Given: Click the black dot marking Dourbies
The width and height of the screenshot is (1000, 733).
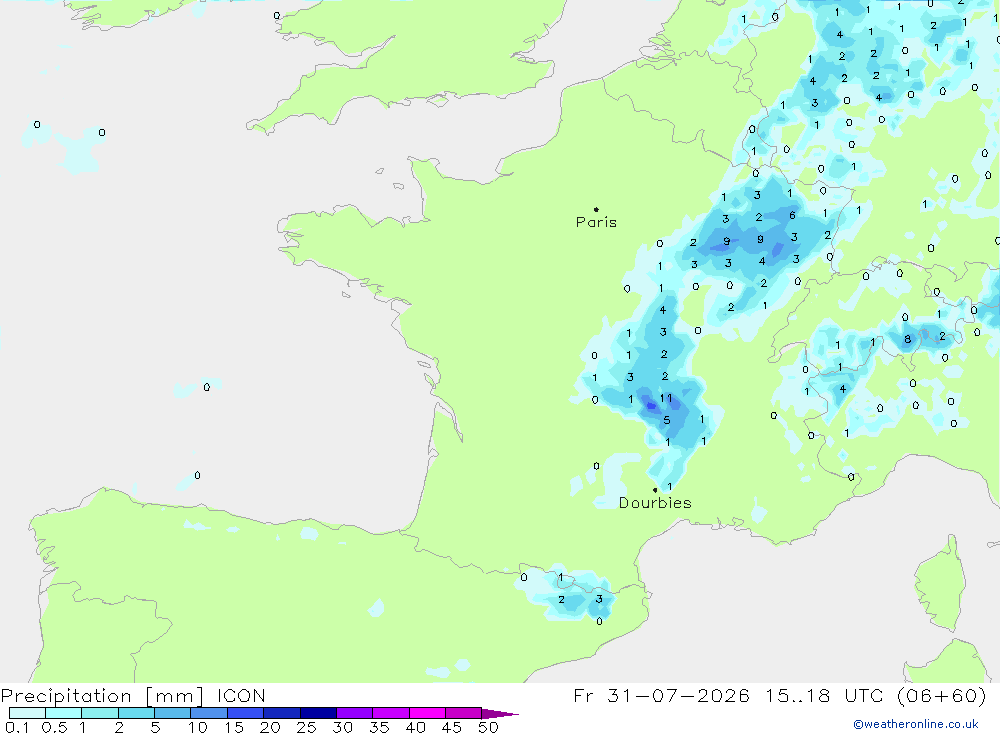Looking at the screenshot, I should [x=655, y=490].
